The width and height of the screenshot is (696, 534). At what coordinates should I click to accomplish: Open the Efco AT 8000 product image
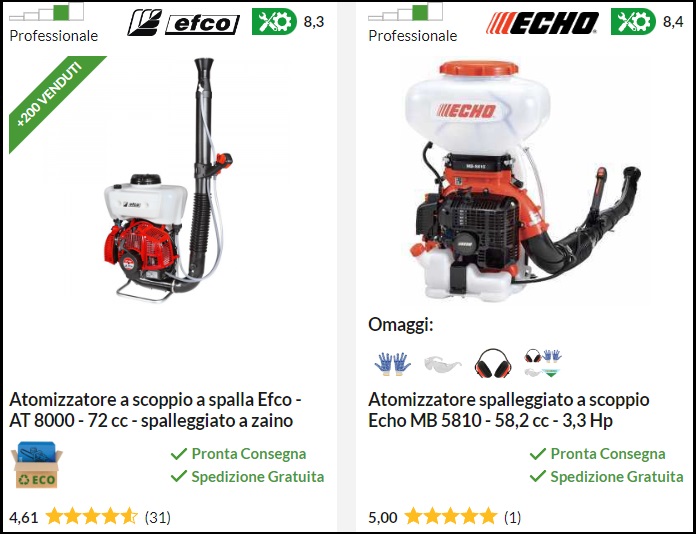[169, 180]
